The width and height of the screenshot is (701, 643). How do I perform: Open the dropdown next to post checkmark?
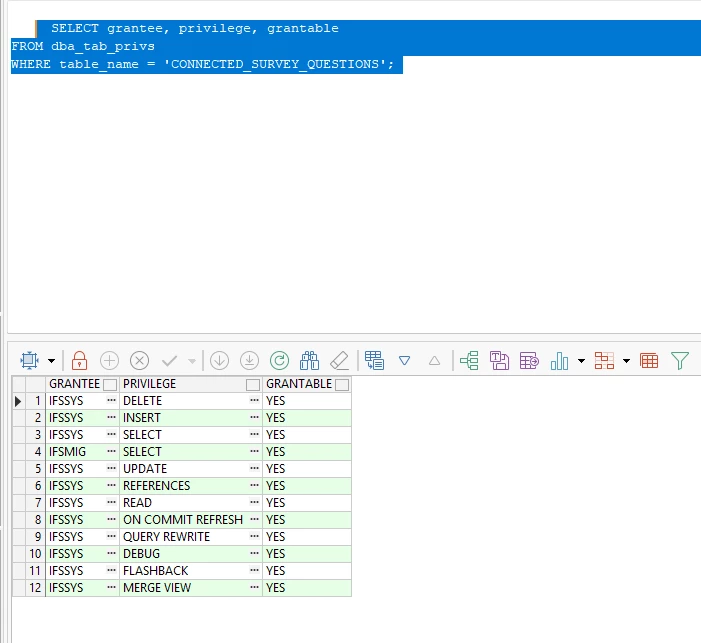(192, 361)
